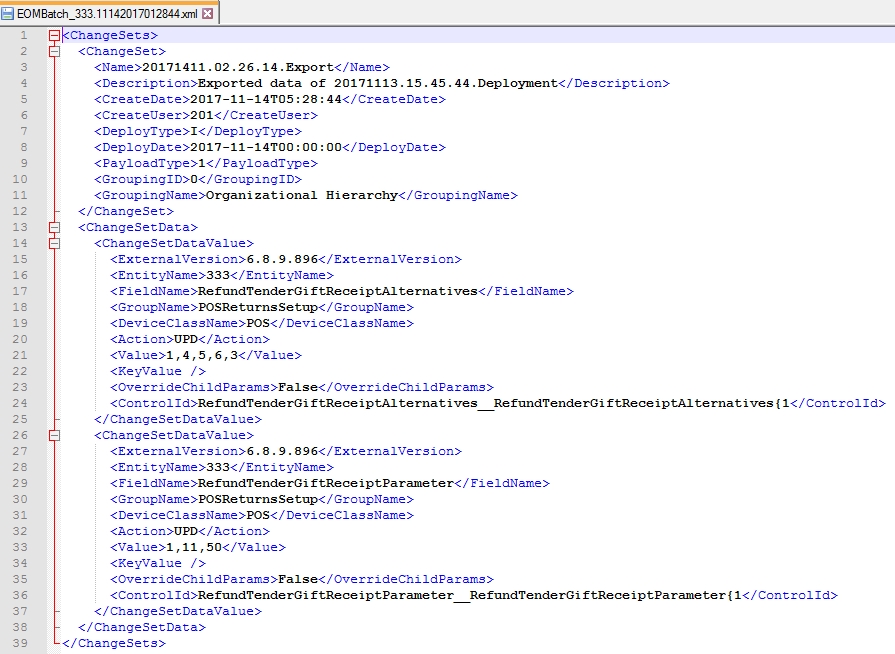Image resolution: width=895 pixels, height=654 pixels.
Task: Click the CreateUser value 201
Action: pos(201,115)
